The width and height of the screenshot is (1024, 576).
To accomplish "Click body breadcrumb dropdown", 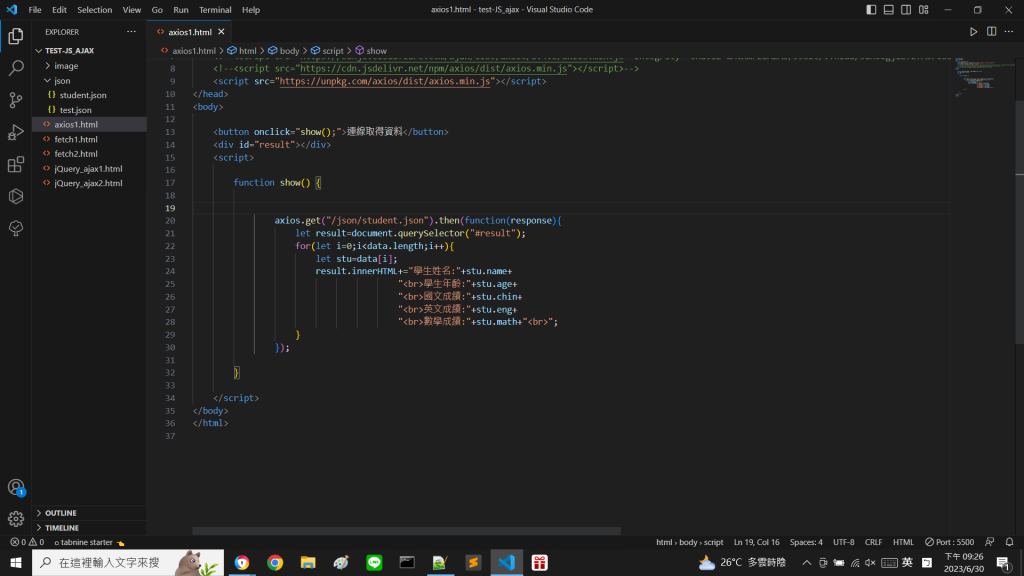I will coord(283,50).
